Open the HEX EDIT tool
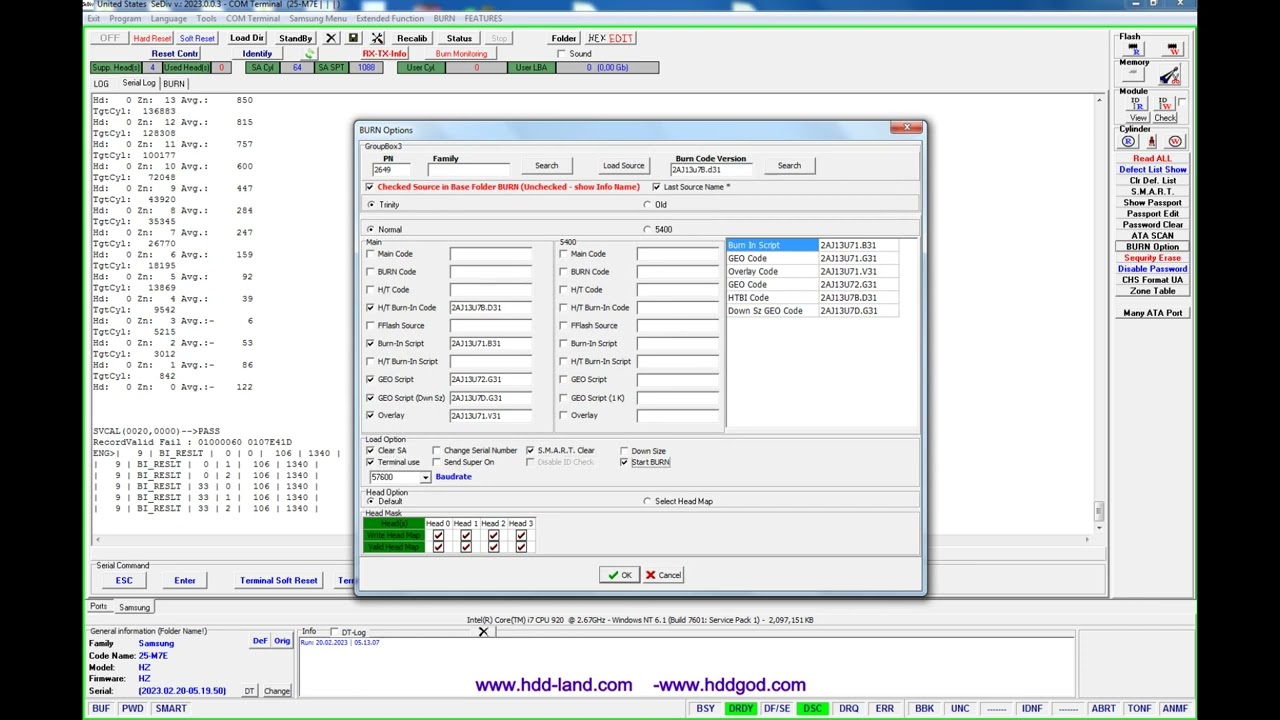Image resolution: width=1280 pixels, height=720 pixels. (x=611, y=38)
